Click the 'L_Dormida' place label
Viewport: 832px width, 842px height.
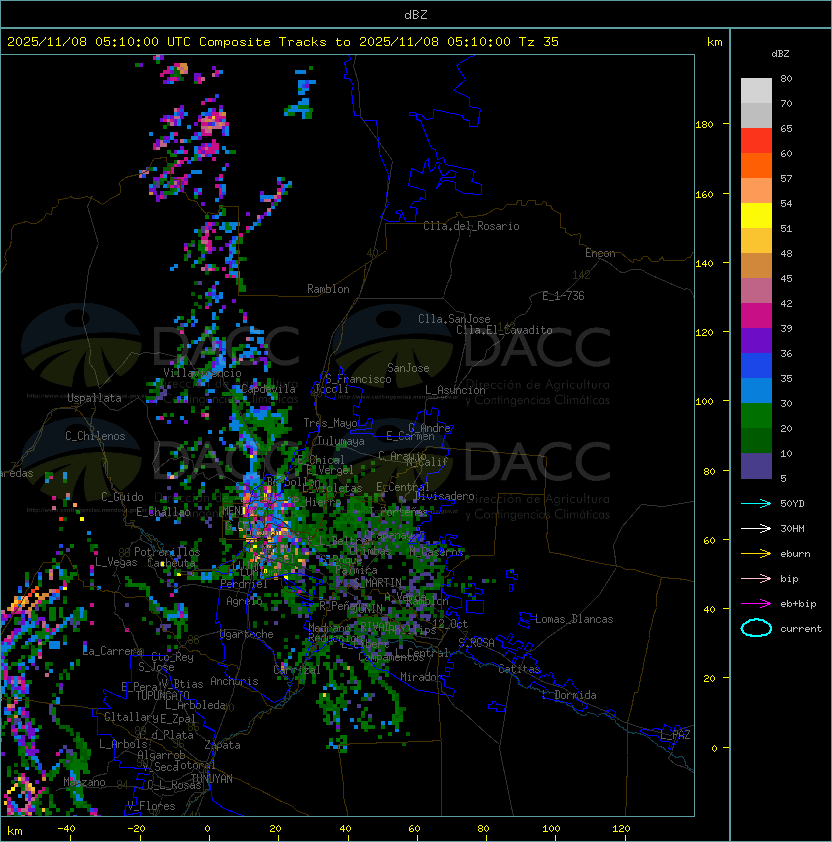point(569,695)
